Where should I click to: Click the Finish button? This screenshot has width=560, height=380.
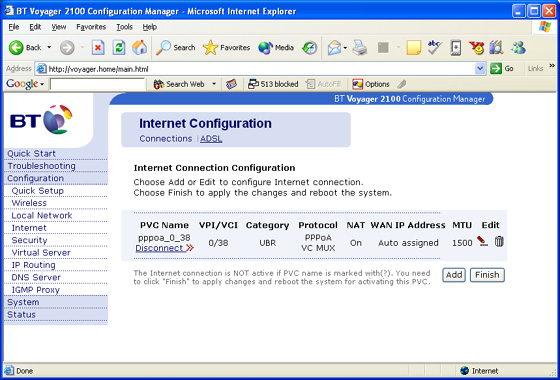click(x=487, y=275)
